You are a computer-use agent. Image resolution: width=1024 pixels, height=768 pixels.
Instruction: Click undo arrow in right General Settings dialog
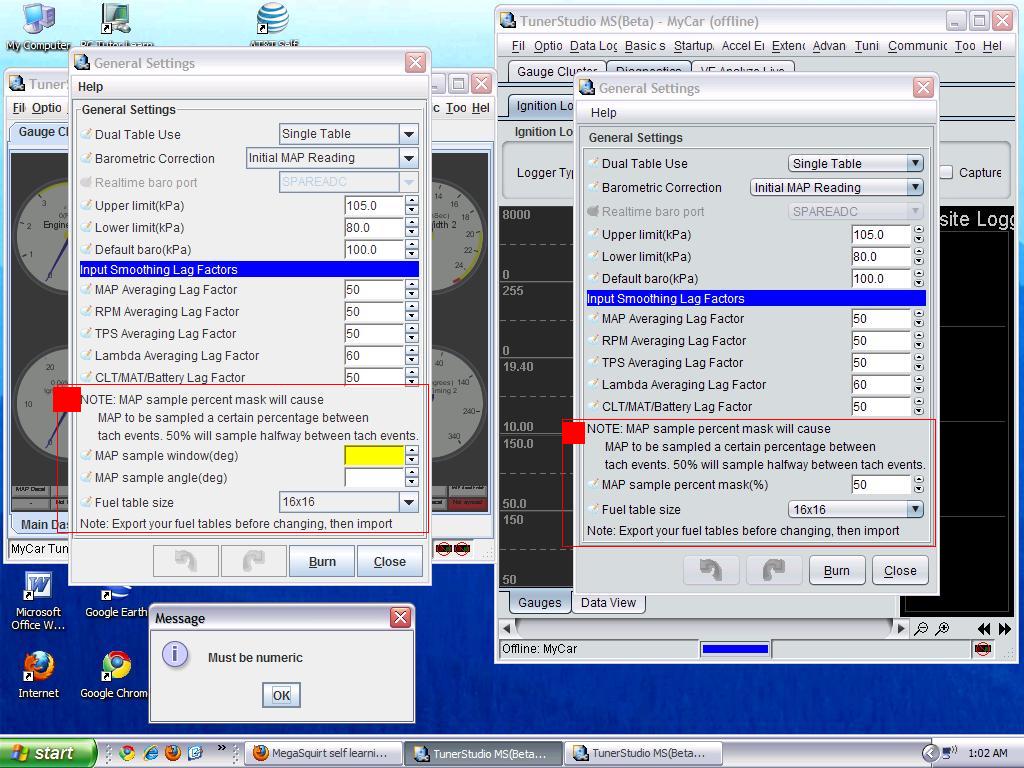711,570
